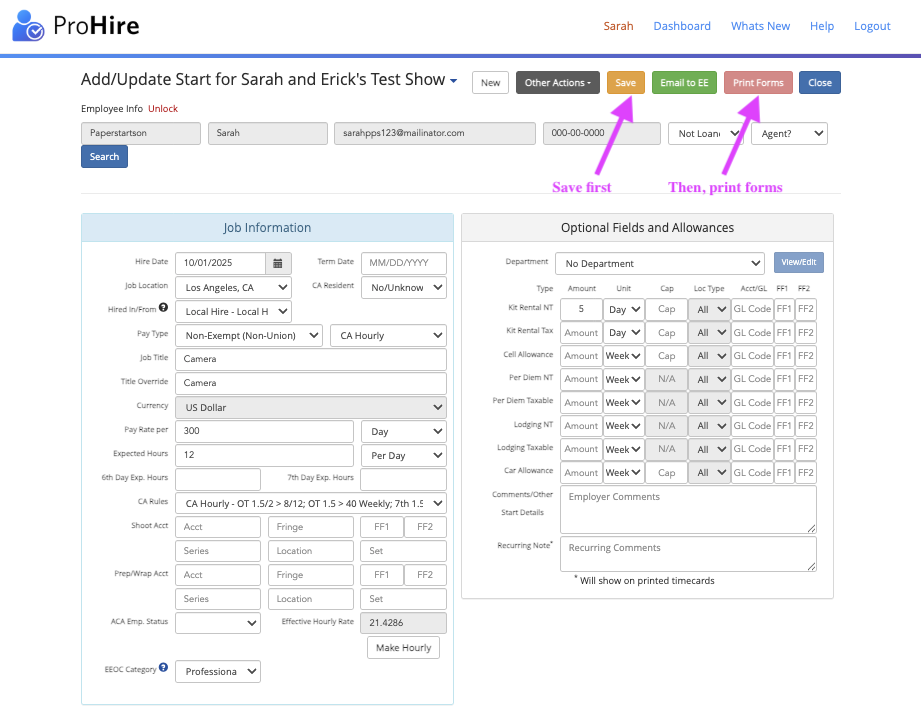
Task: Click the Recurring Comments text area
Action: pyautogui.click(x=688, y=553)
